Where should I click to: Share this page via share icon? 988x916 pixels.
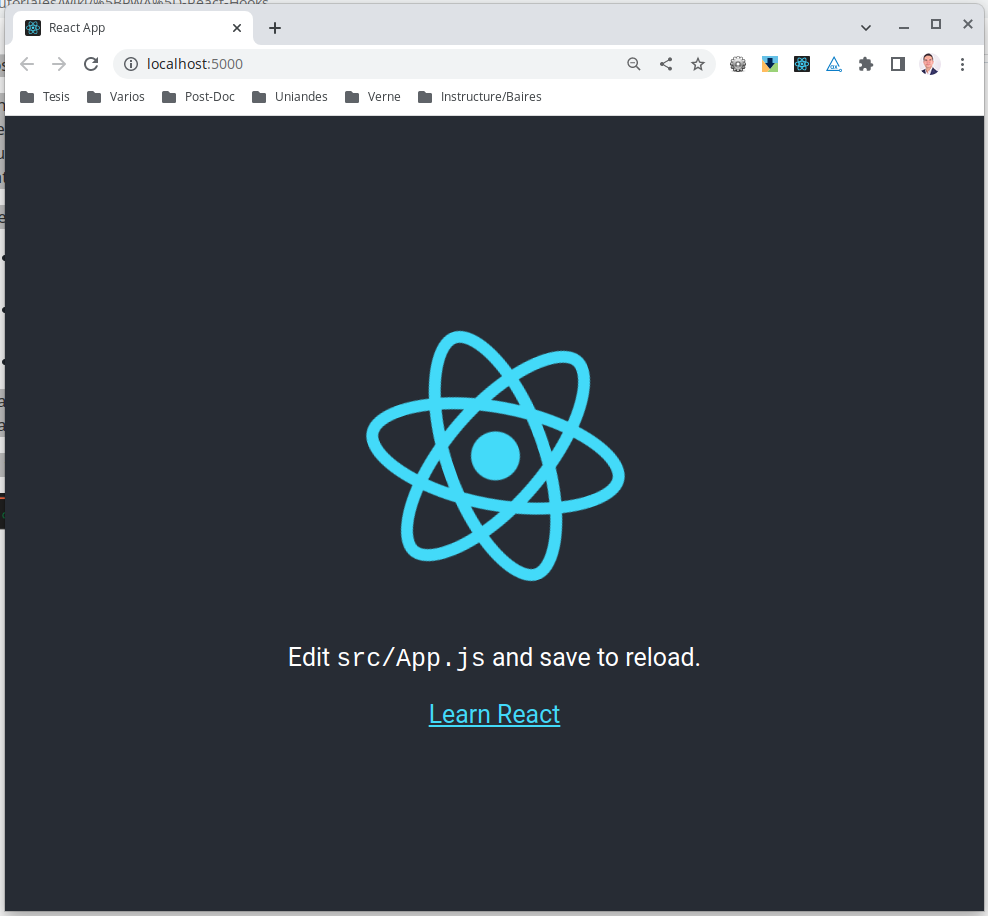pyautogui.click(x=666, y=64)
